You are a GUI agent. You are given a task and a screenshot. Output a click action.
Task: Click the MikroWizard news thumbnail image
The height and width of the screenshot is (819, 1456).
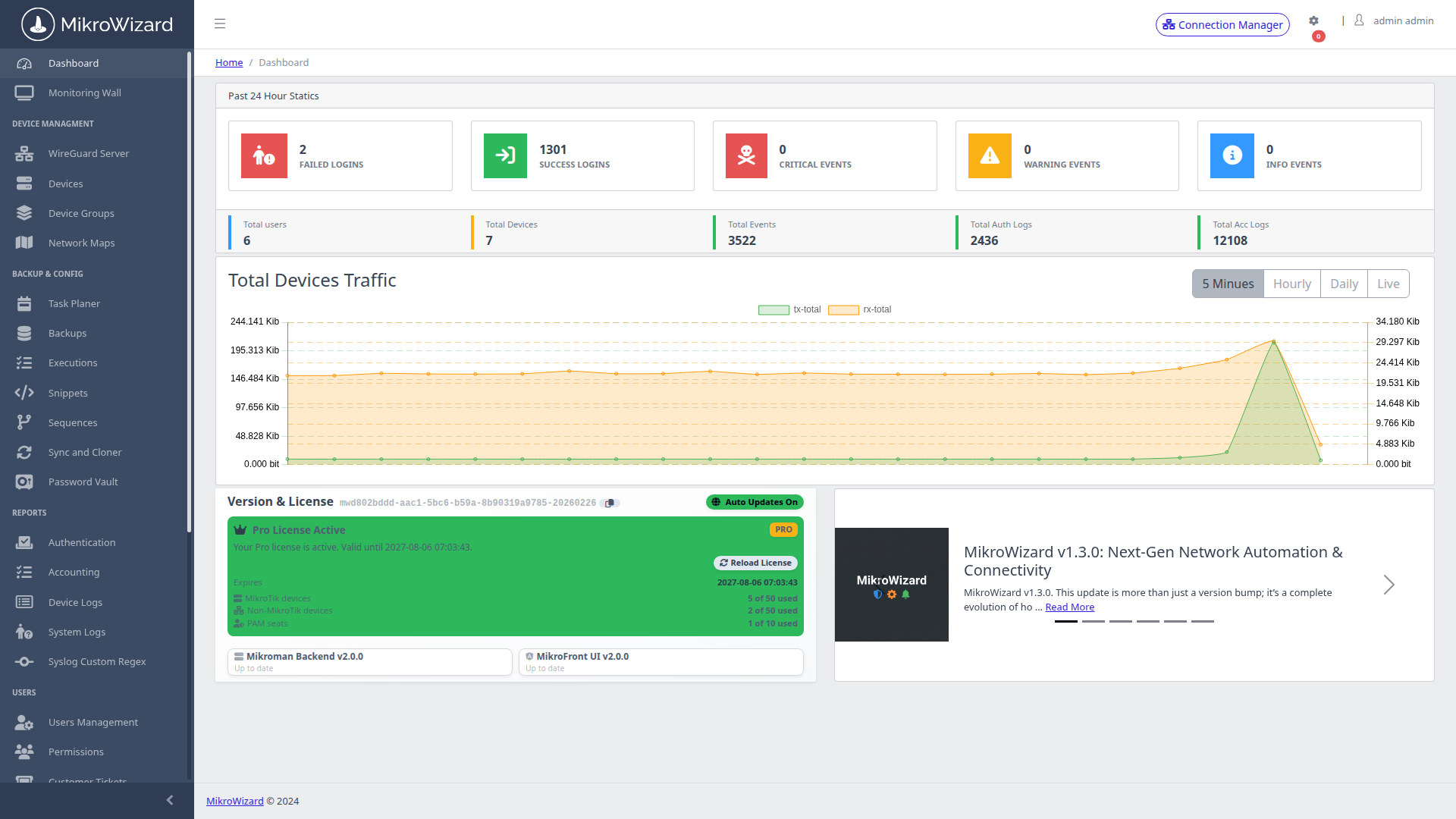pyautogui.click(x=892, y=585)
